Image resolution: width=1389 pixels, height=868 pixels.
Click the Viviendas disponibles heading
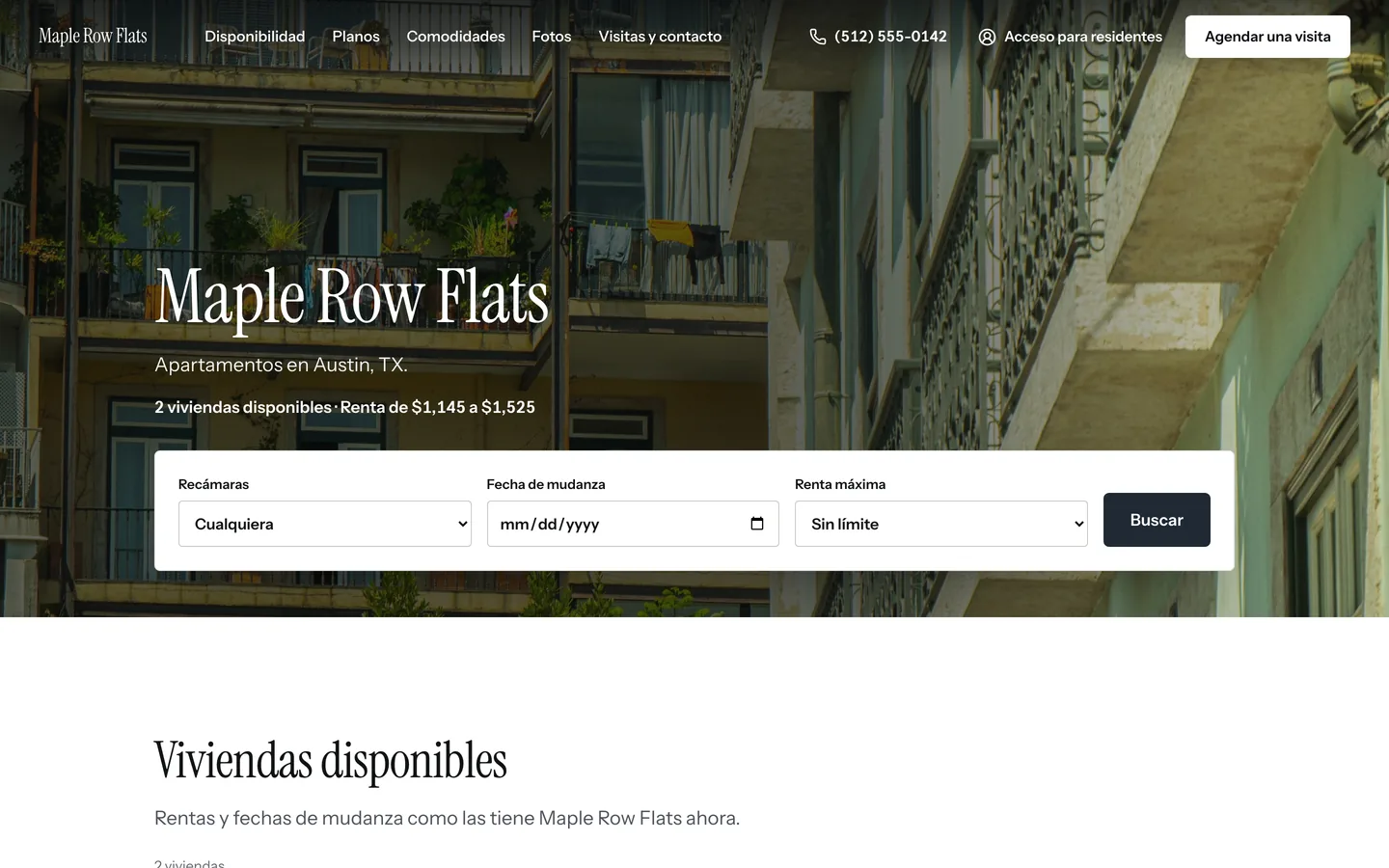point(331,761)
